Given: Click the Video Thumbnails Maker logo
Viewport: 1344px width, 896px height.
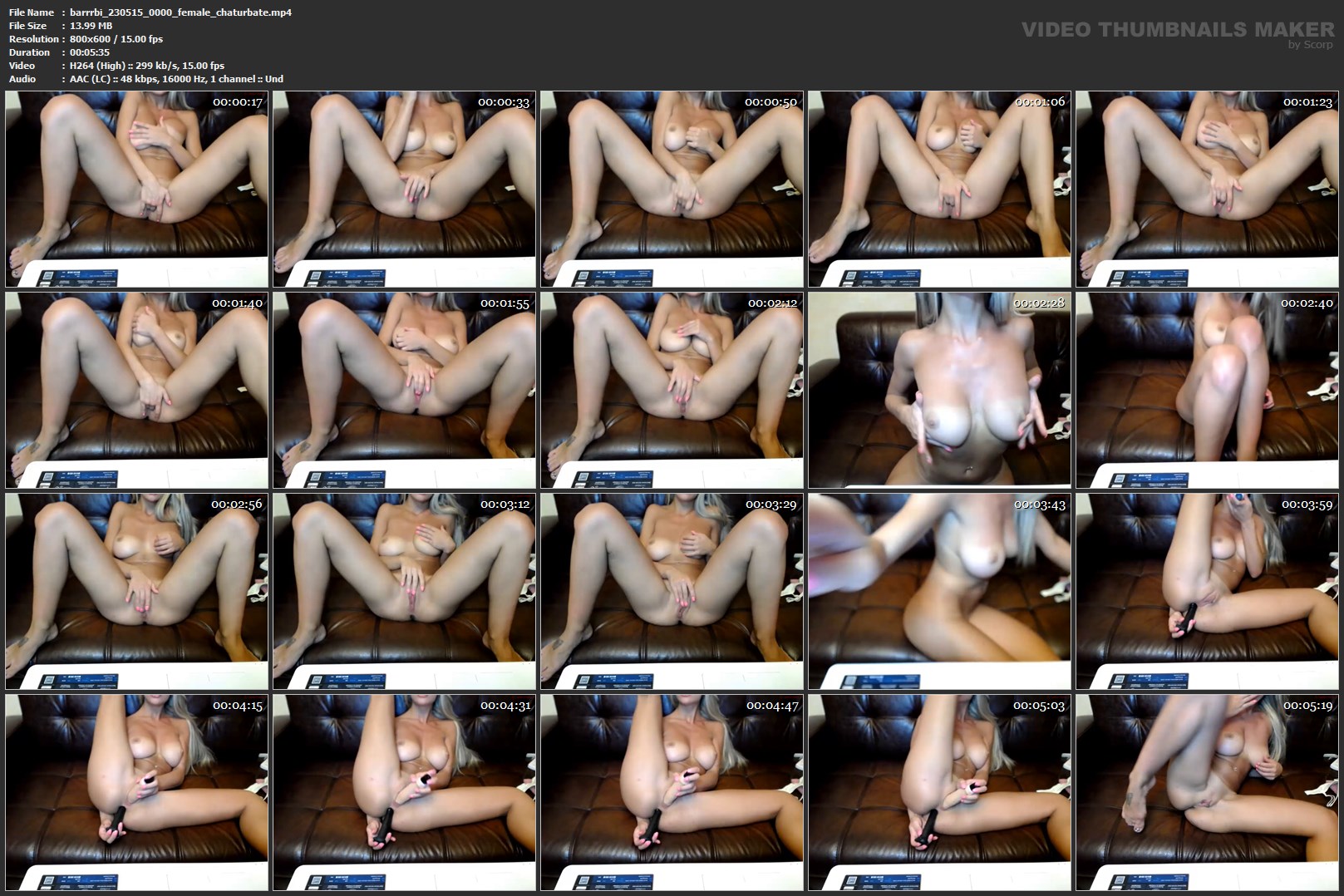Looking at the screenshot, I should point(1177,29).
